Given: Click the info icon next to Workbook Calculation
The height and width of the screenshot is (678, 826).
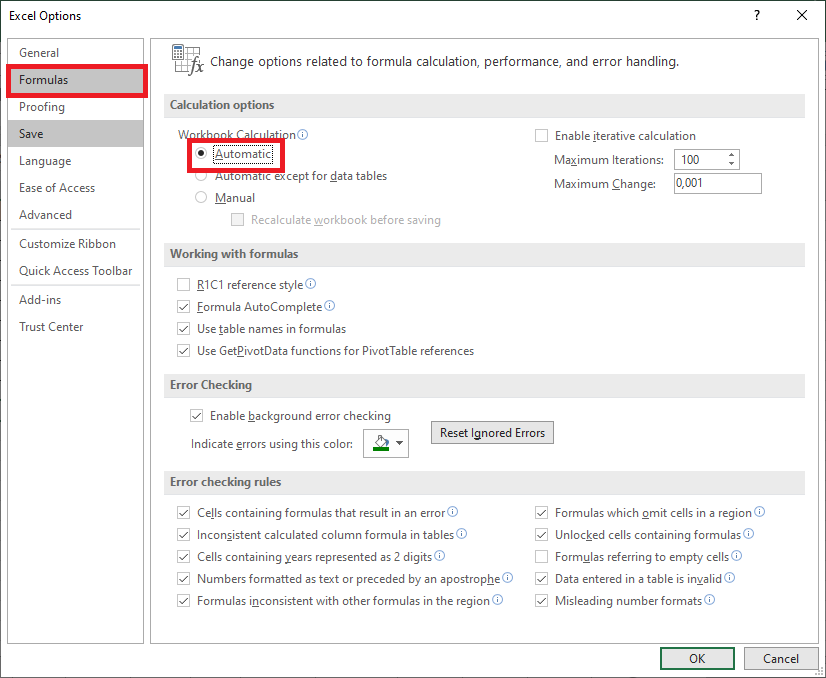Looking at the screenshot, I should pyautogui.click(x=303, y=134).
